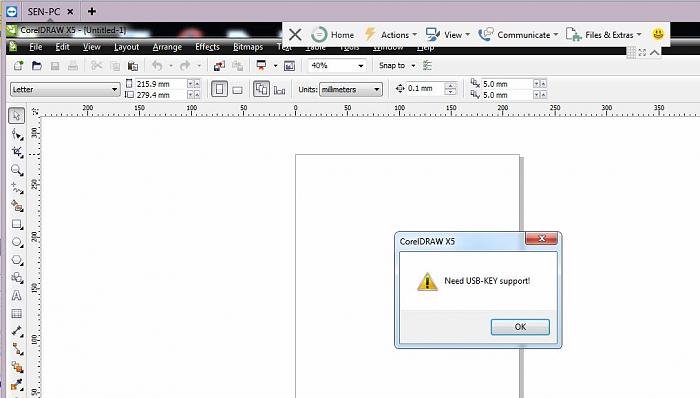Switch to the SEN-PC session tab
This screenshot has width=700, height=398.
click(44, 12)
